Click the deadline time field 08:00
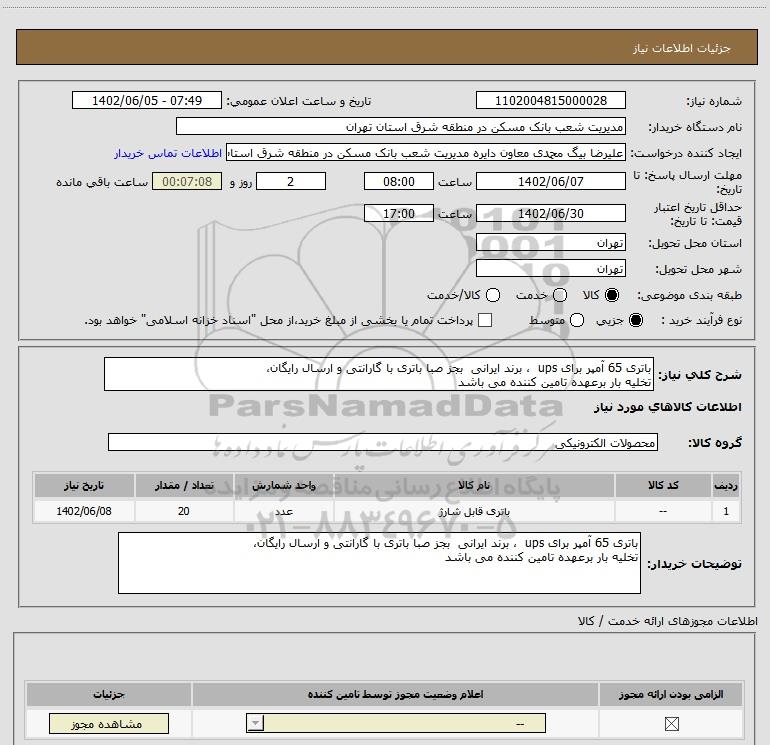Viewport: 770px width, 745px height. [x=399, y=181]
